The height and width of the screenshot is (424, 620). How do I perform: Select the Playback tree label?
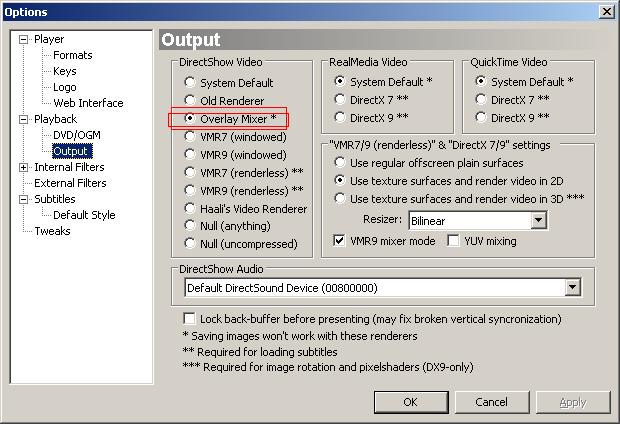(x=55, y=119)
